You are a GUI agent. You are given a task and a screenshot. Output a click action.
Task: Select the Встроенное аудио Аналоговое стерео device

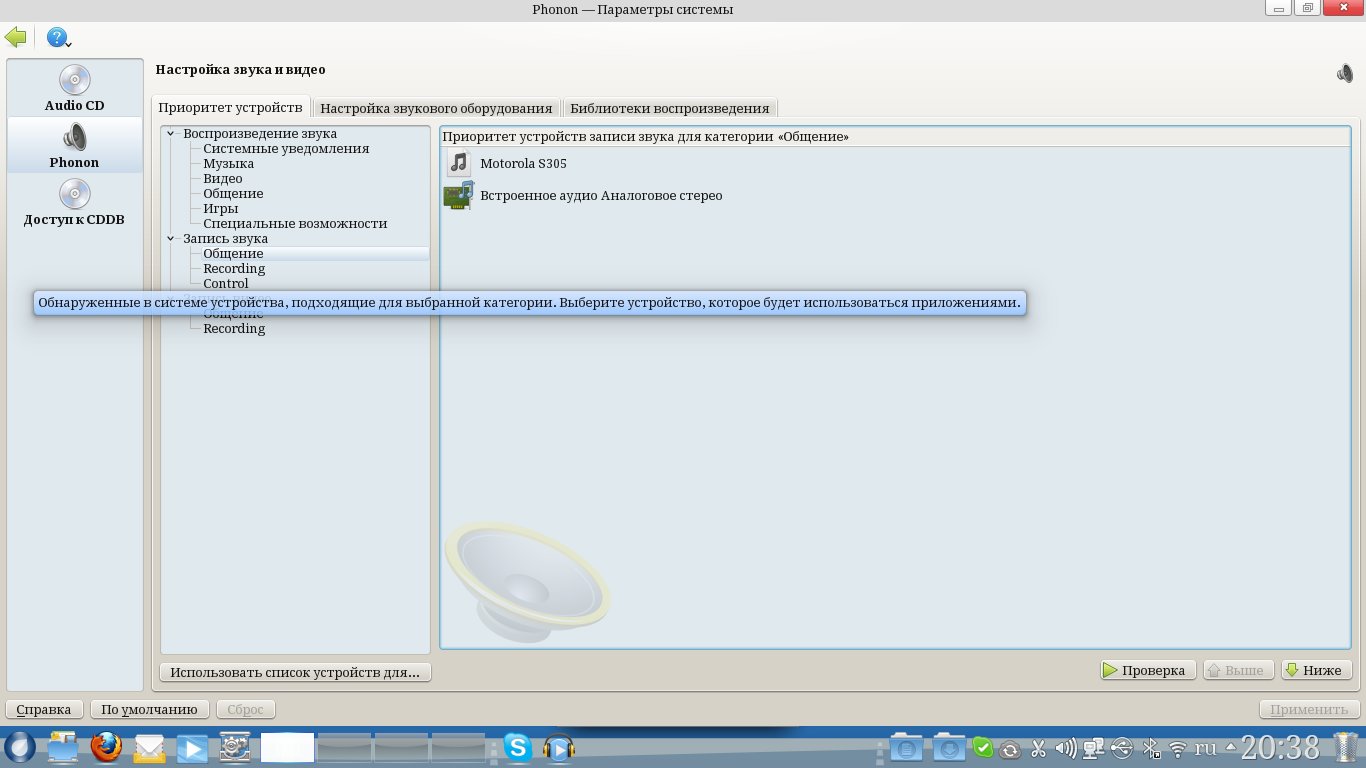pos(601,195)
